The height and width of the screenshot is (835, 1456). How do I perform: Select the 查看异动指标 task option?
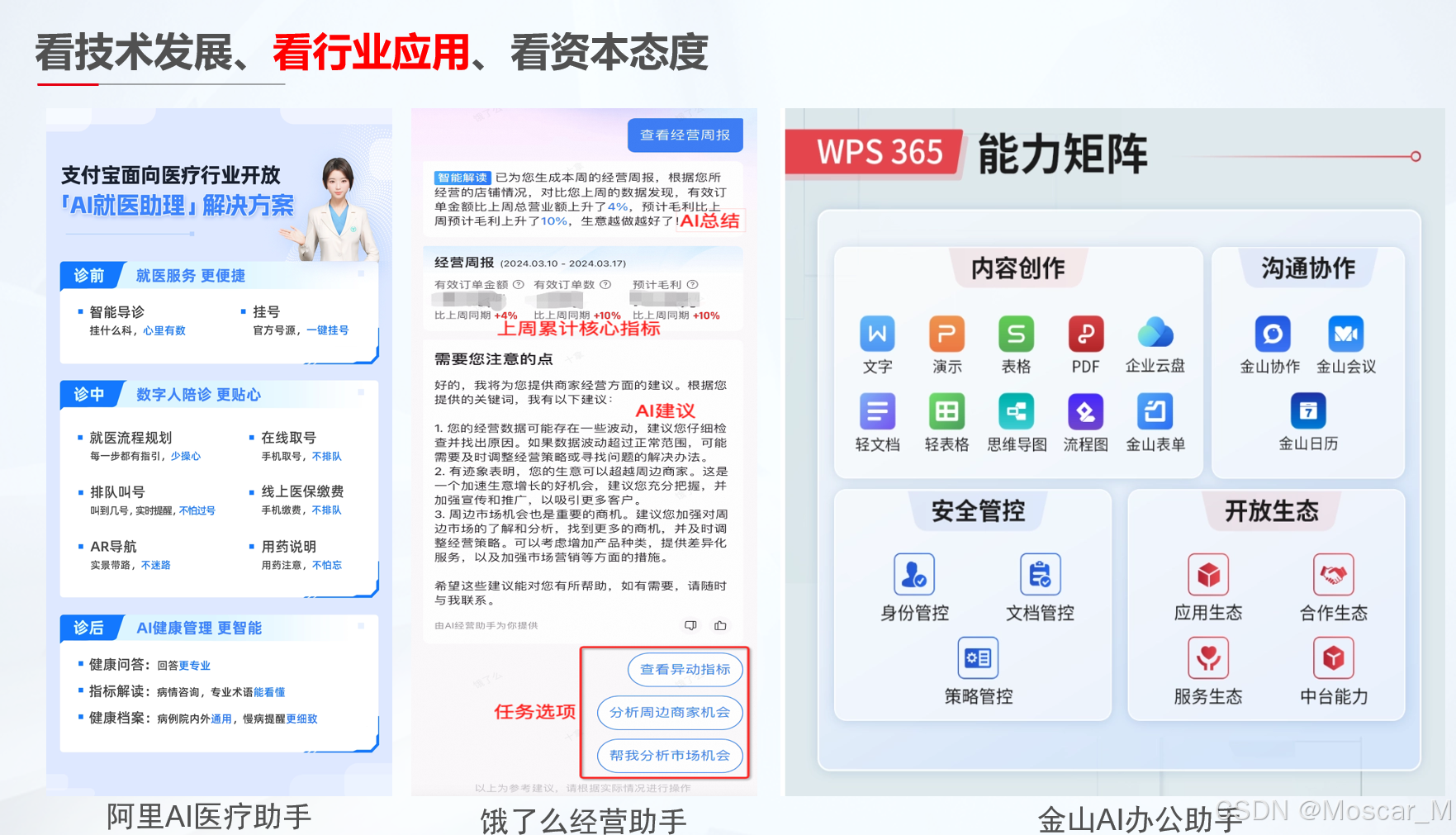click(x=685, y=669)
